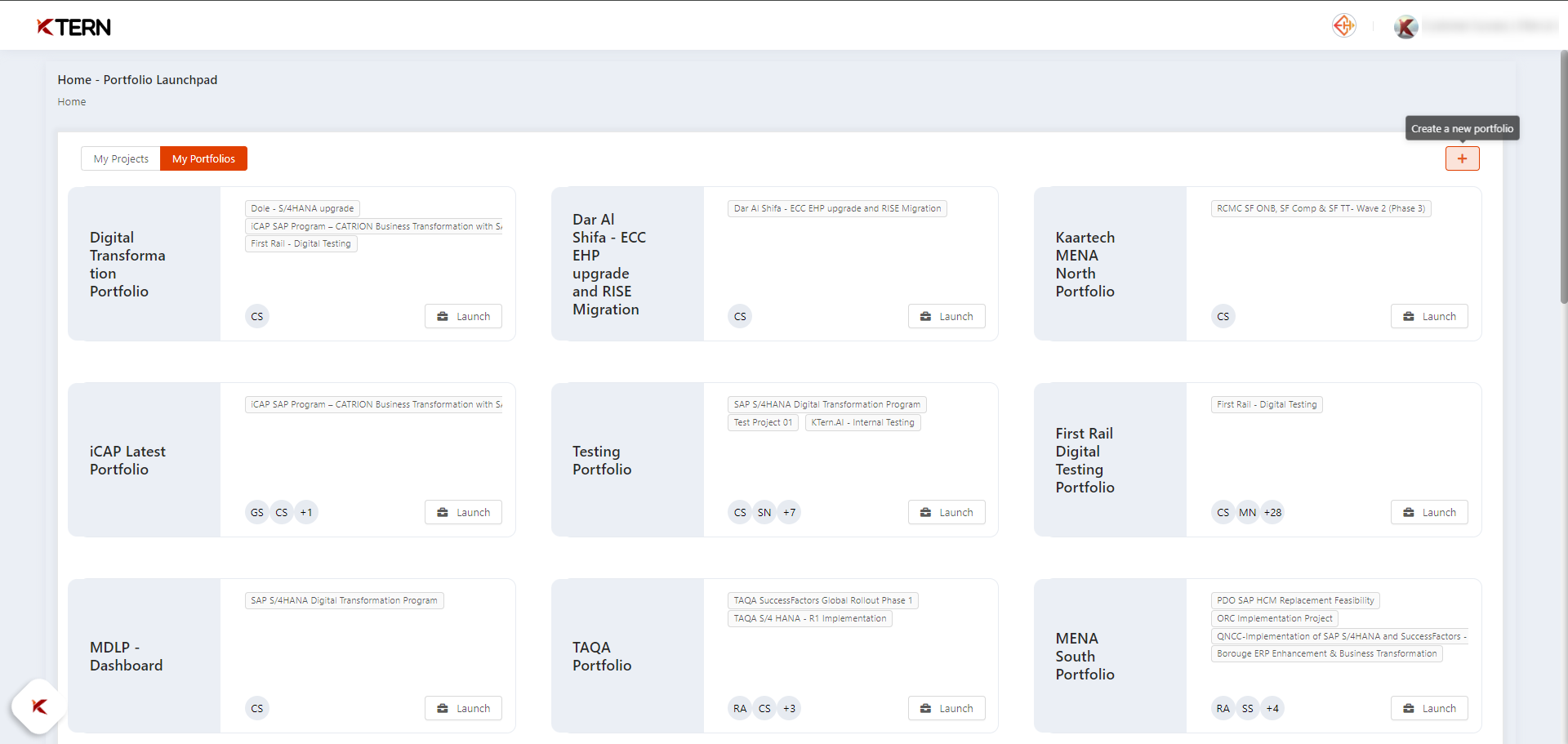Launch Kaartech MENA North Portfolio

pyautogui.click(x=1429, y=316)
